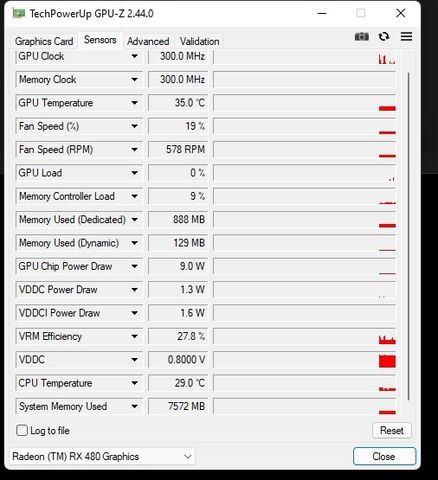
Task: Click the 888 MB dedicated memory value
Action: click(x=178, y=219)
